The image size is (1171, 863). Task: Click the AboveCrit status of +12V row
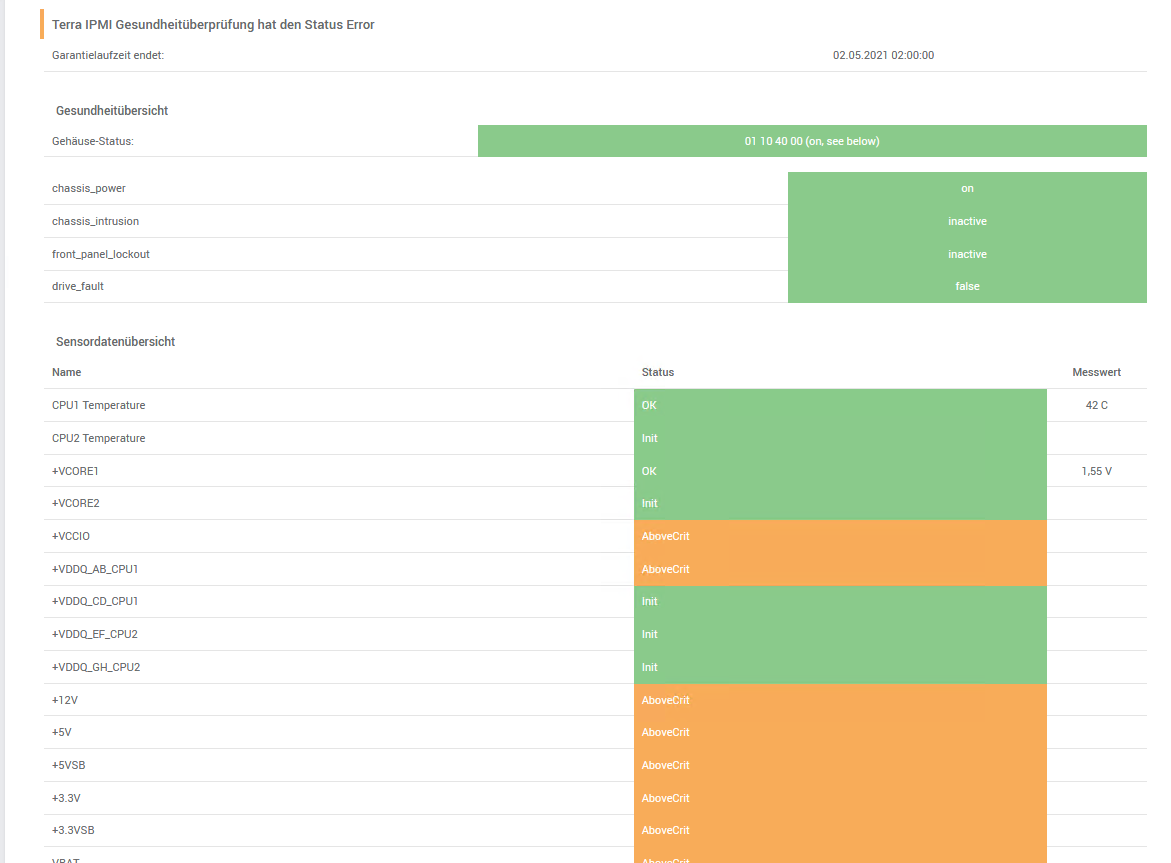(839, 700)
